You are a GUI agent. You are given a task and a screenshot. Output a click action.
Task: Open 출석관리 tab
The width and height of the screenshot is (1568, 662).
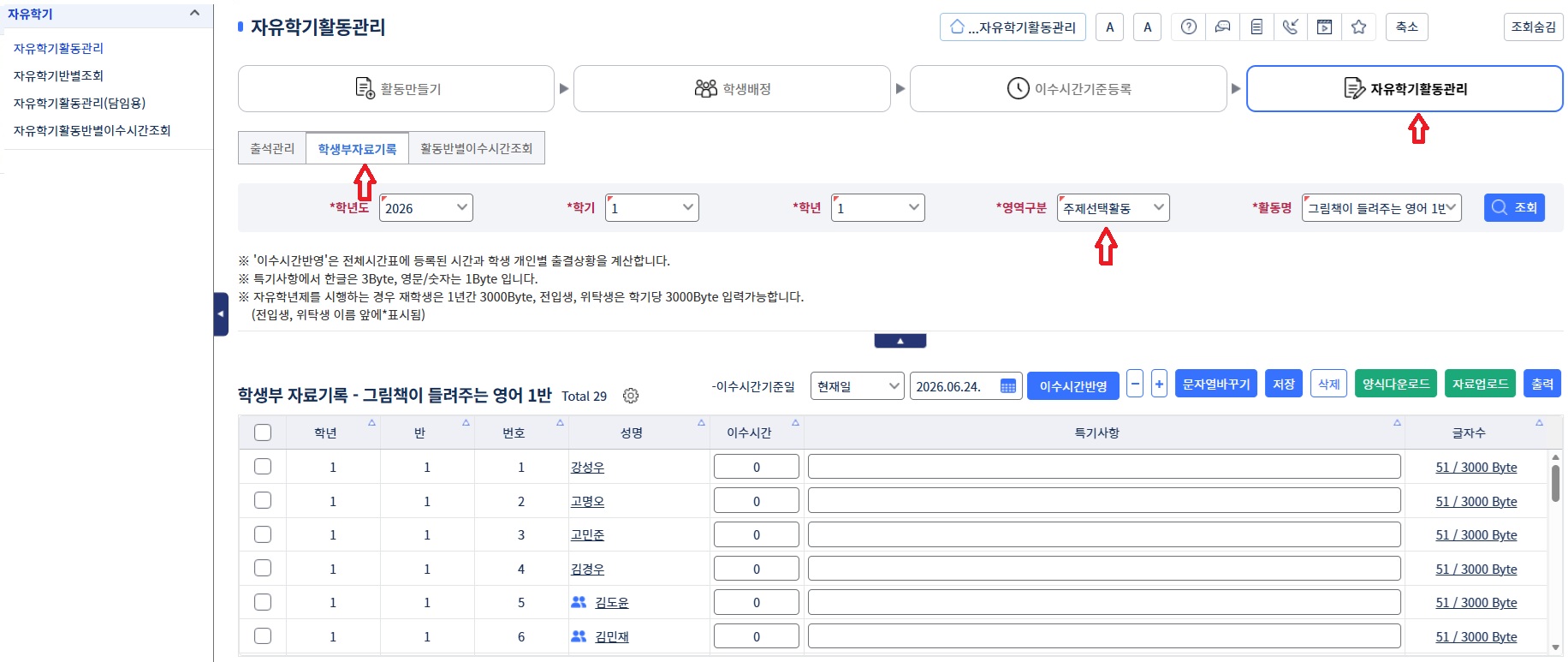pos(272,148)
